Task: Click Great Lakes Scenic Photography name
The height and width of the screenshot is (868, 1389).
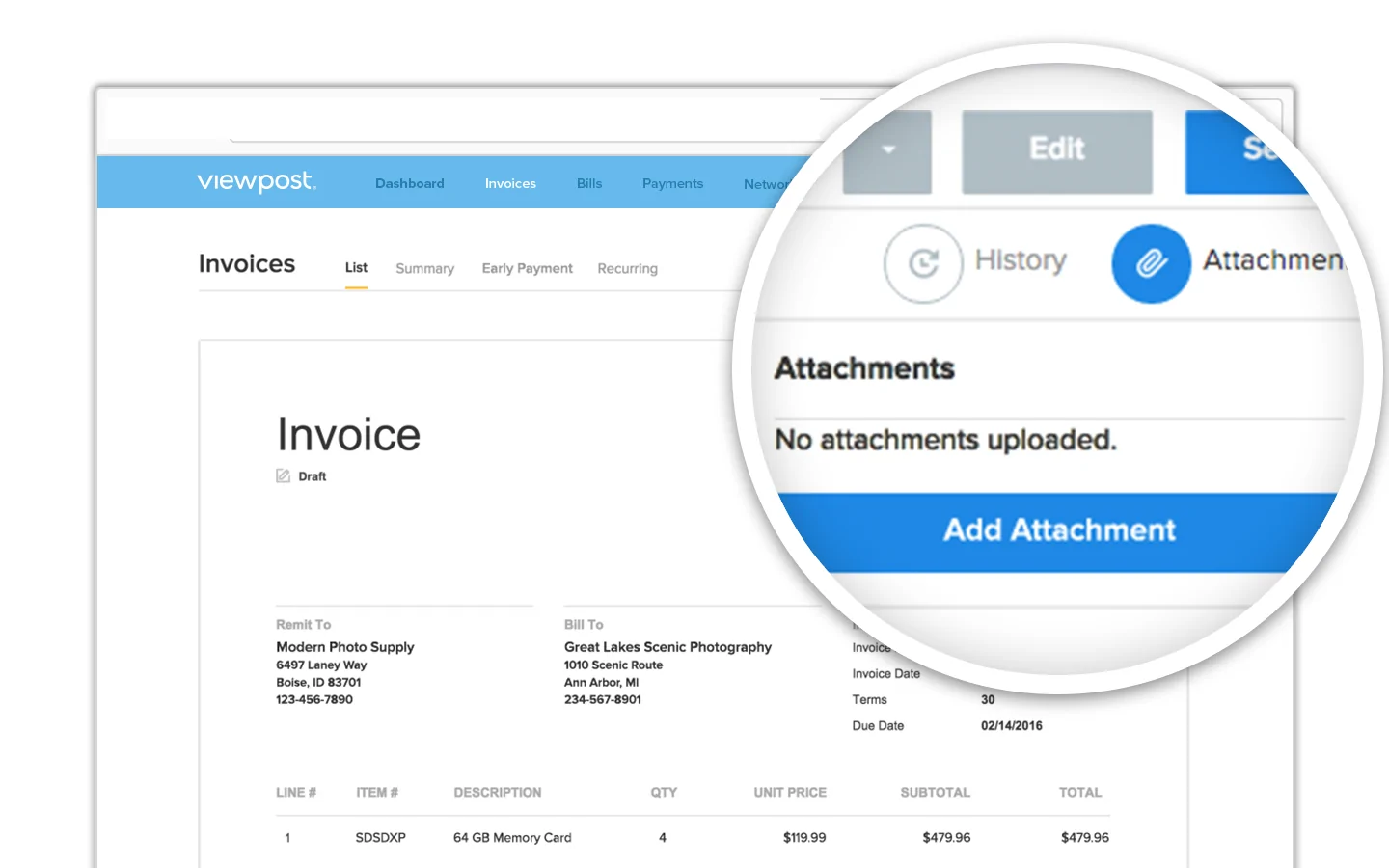Action: tap(667, 647)
